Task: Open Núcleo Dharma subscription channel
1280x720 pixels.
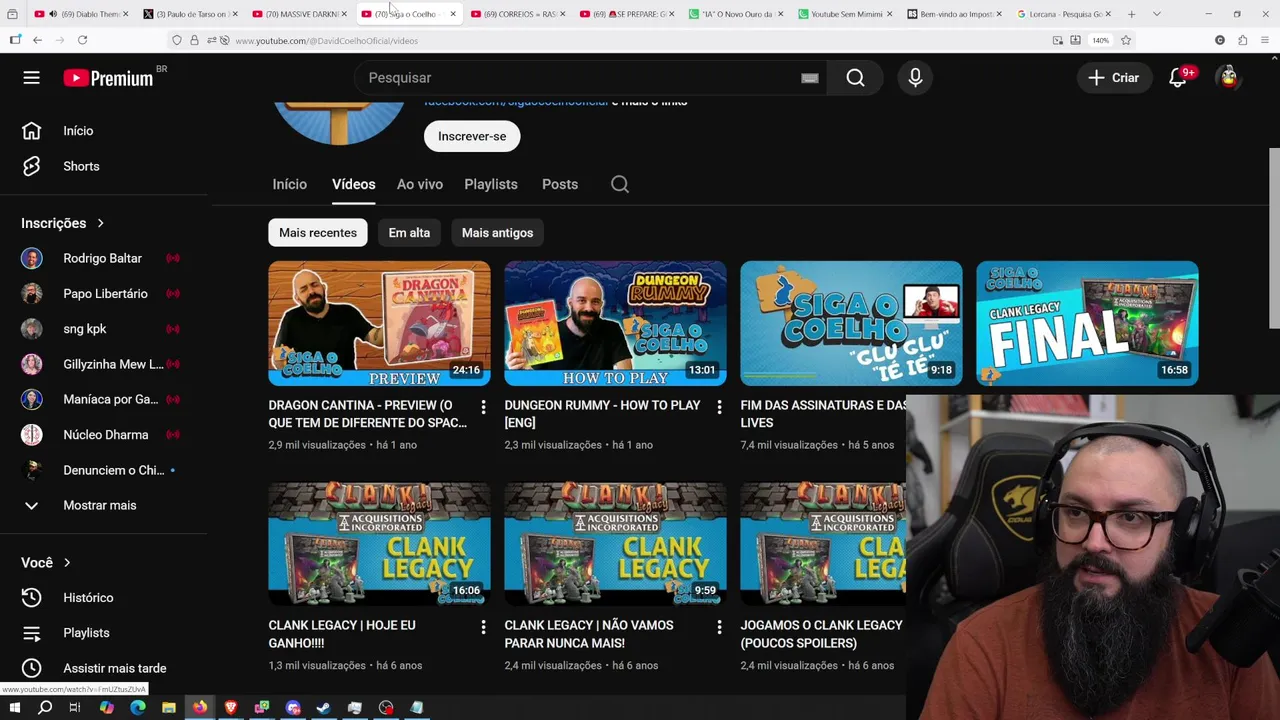Action: pos(105,435)
